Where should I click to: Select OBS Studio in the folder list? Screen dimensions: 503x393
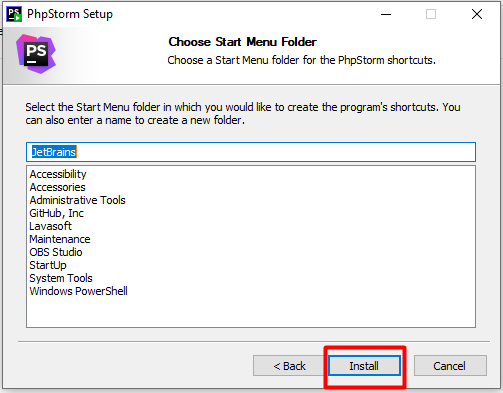pyautogui.click(x=56, y=252)
